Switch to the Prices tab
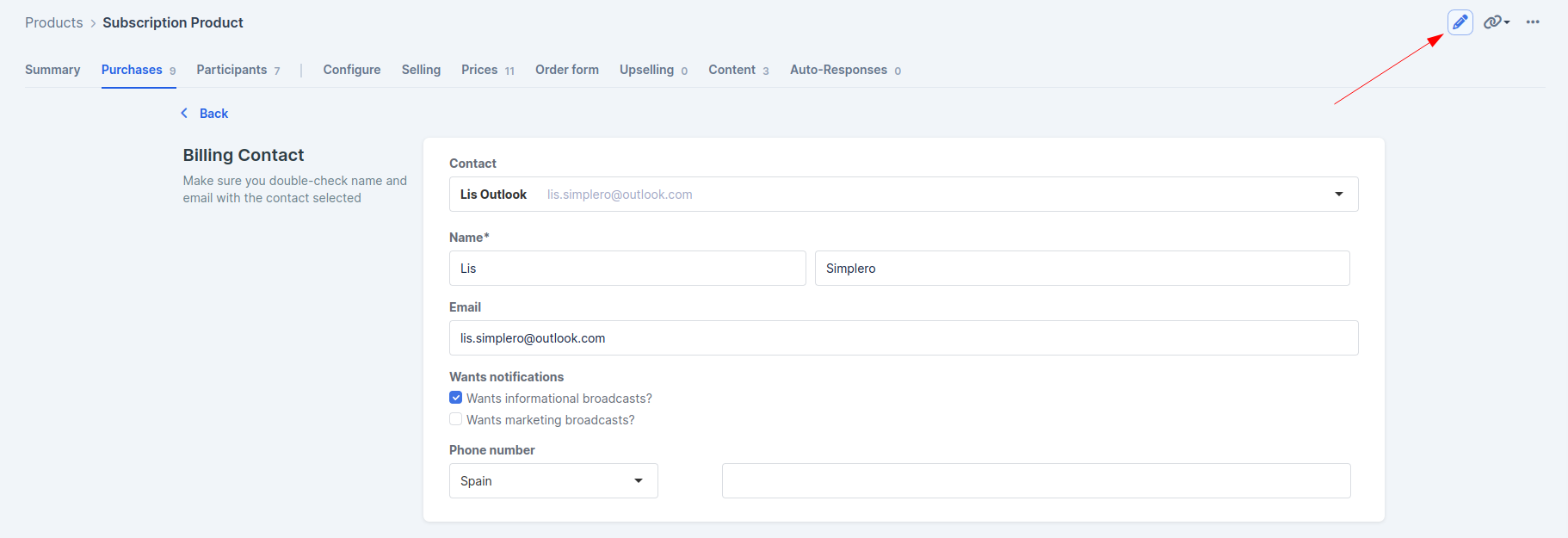The height and width of the screenshot is (538, 1568). tap(488, 70)
